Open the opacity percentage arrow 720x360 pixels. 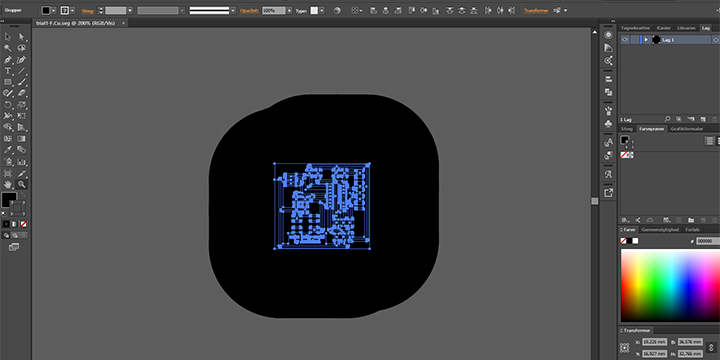(289, 10)
